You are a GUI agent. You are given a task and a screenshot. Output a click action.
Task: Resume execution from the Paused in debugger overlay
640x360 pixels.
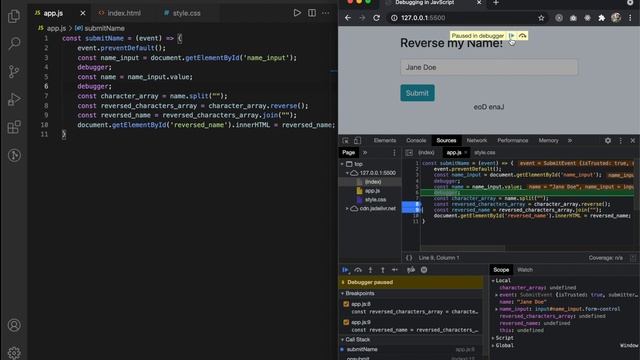pos(511,36)
